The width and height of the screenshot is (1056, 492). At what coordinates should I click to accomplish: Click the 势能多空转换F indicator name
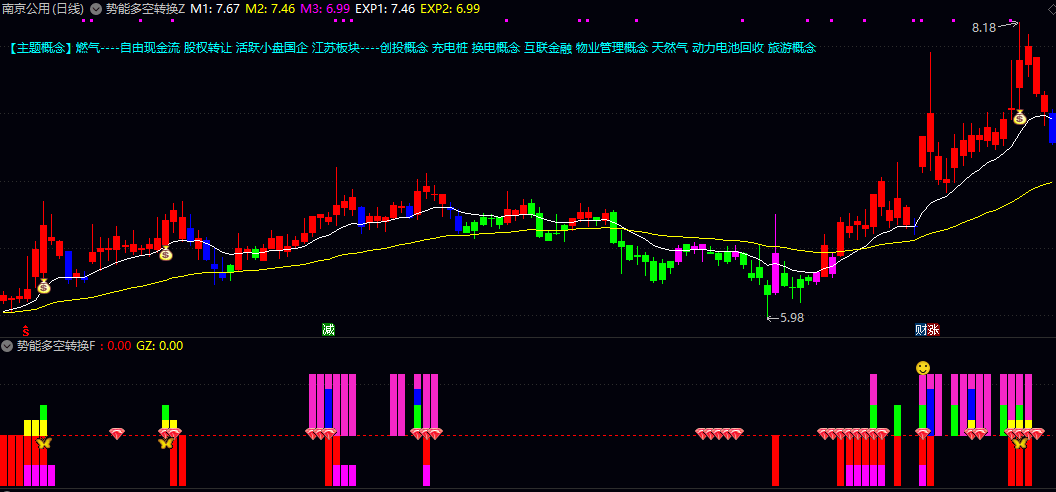[x=57, y=346]
